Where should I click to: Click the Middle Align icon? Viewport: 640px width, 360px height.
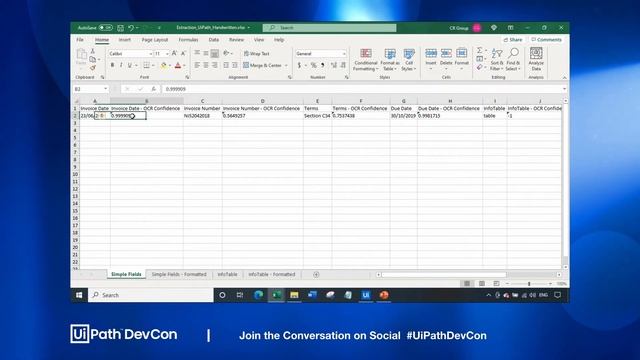(x=206, y=53)
